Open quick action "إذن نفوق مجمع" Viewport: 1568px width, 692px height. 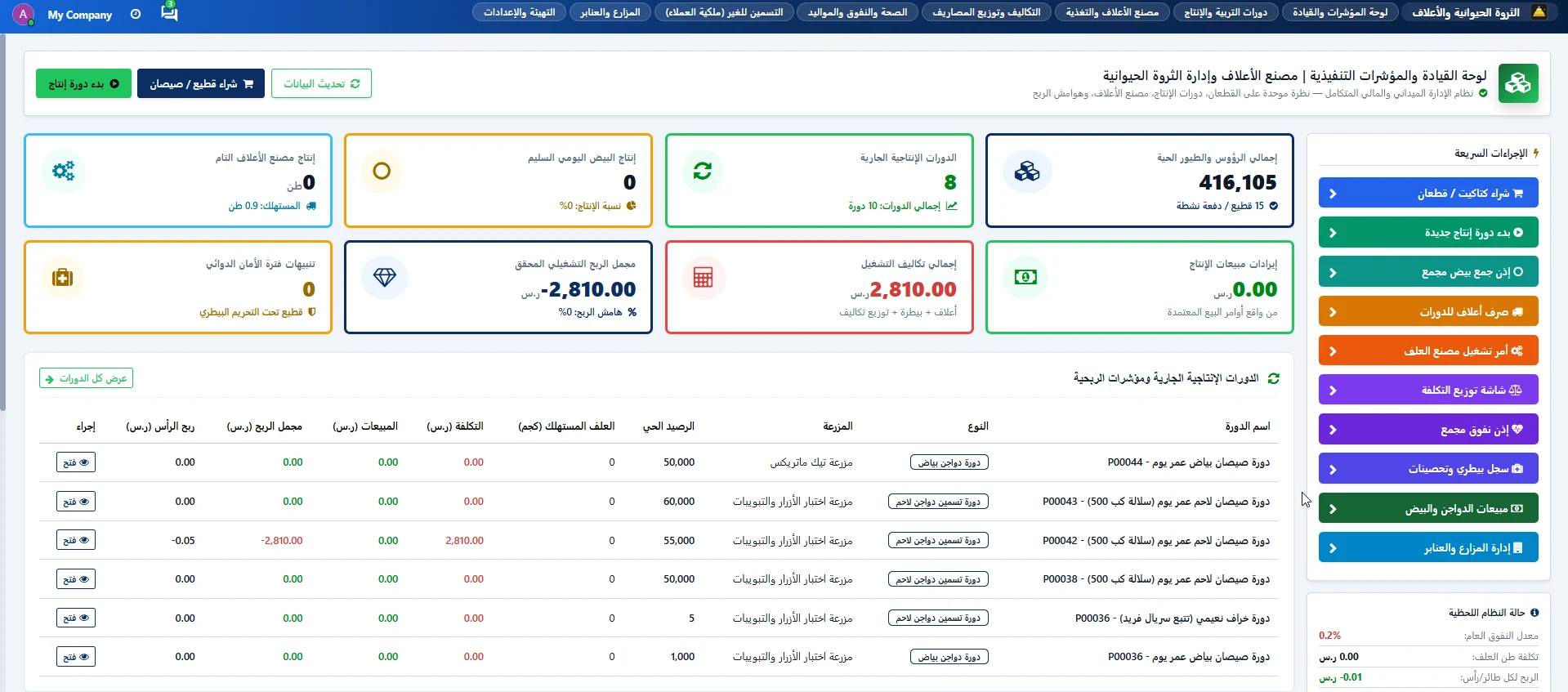(x=1428, y=429)
